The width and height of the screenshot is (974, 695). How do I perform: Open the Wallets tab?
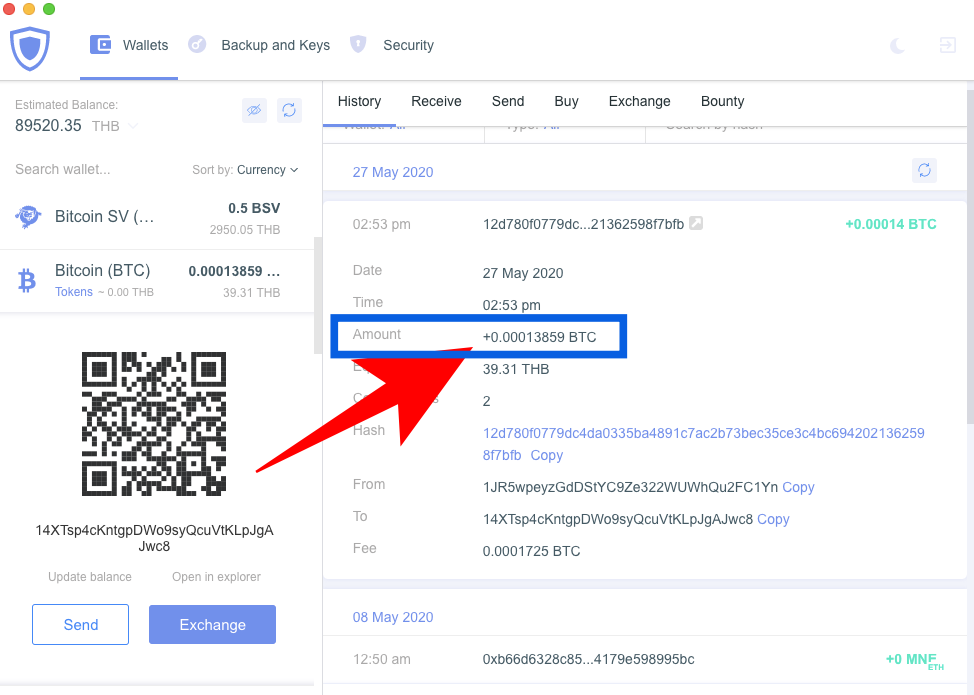point(129,45)
